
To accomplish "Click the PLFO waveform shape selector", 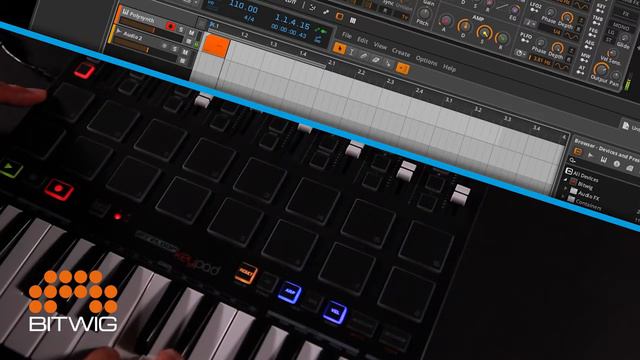I will (562, 67).
